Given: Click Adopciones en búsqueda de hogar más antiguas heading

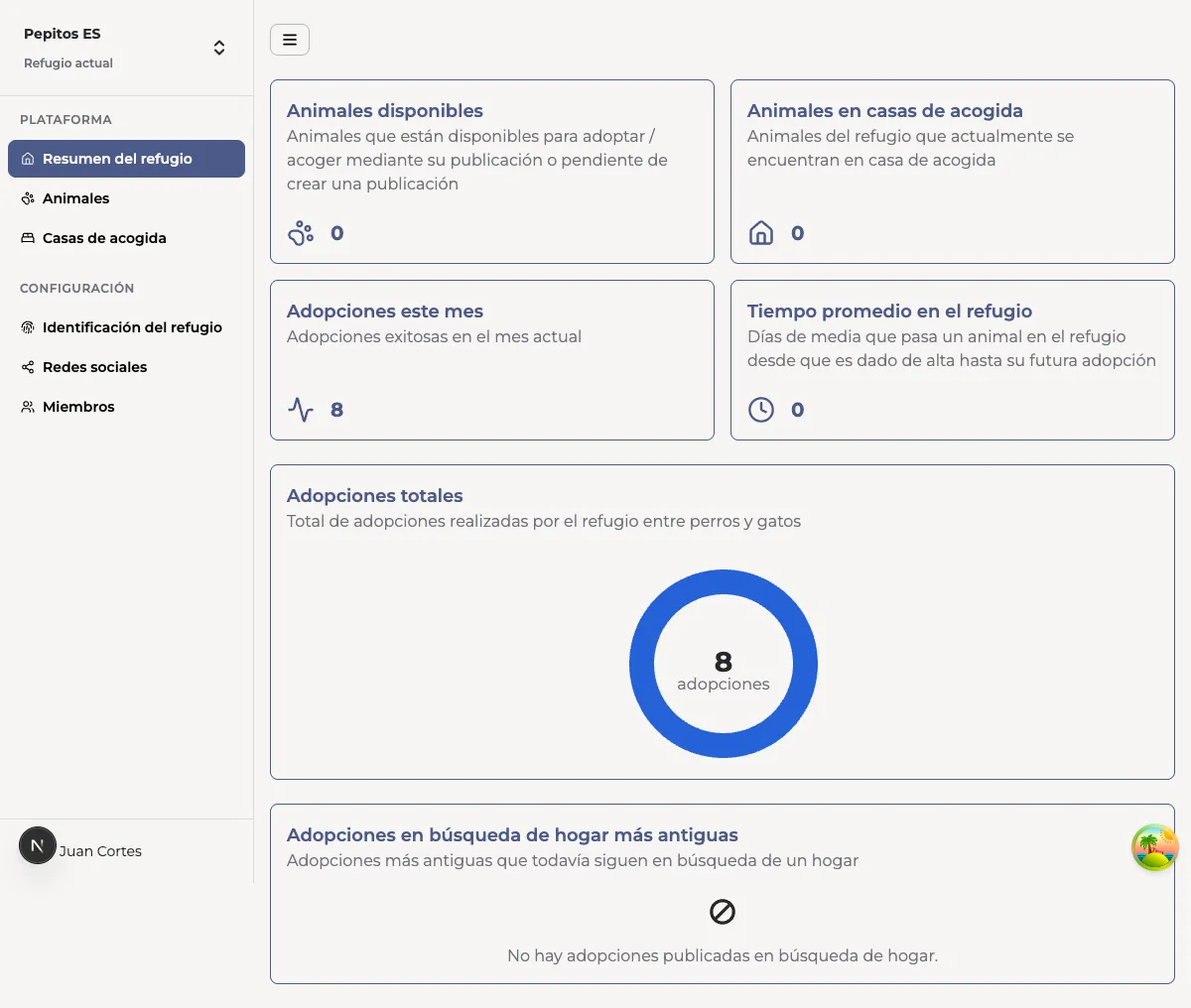Looking at the screenshot, I should pyautogui.click(x=512, y=835).
